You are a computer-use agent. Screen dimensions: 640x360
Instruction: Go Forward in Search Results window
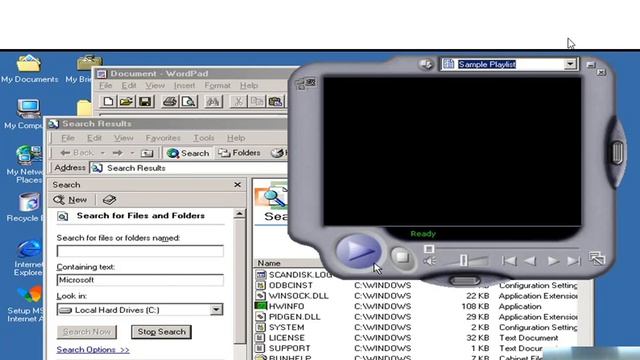(118, 153)
